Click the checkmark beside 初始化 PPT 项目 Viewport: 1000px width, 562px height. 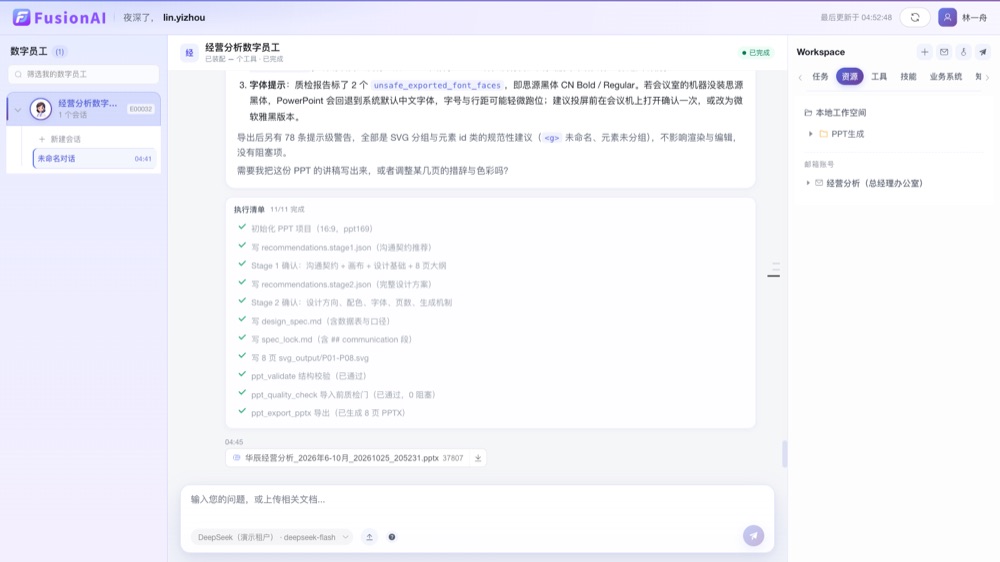(242, 227)
